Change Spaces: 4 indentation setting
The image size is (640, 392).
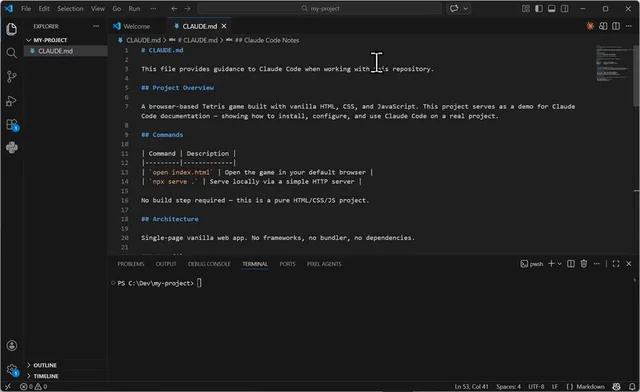pyautogui.click(x=508, y=386)
